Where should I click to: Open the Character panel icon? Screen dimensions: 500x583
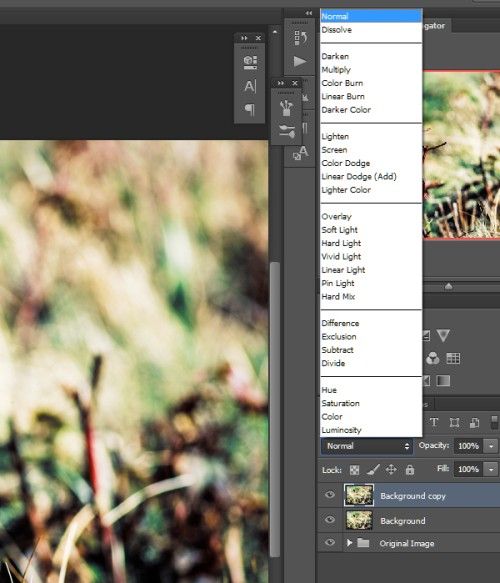pyautogui.click(x=250, y=86)
